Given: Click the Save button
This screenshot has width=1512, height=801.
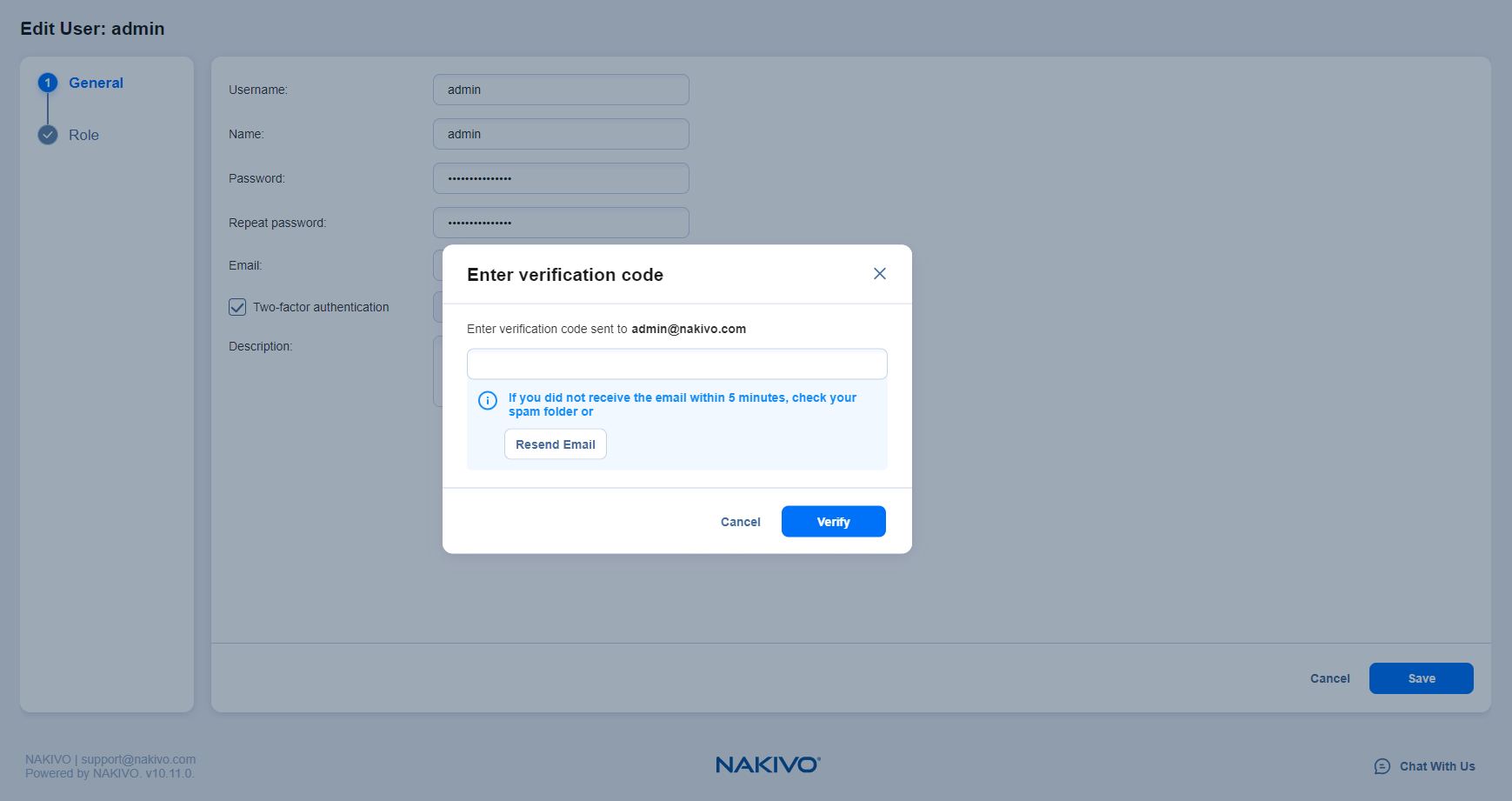Looking at the screenshot, I should pos(1421,678).
